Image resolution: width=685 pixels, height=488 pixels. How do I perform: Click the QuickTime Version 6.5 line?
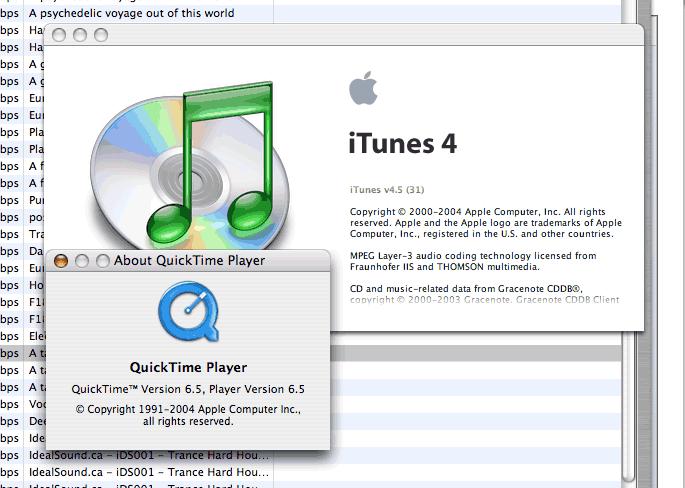click(x=188, y=389)
